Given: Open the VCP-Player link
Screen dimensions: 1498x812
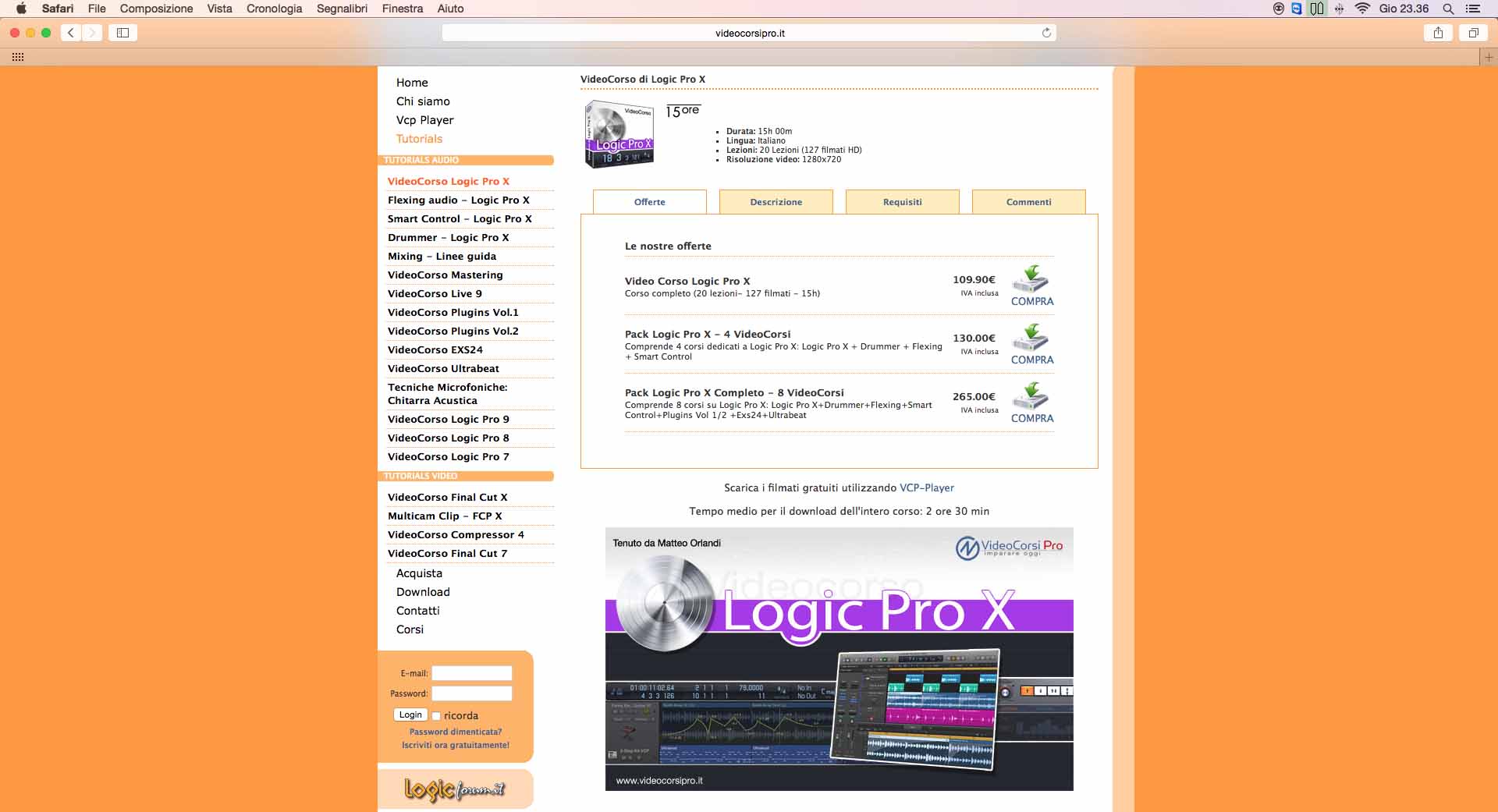Looking at the screenshot, I should (x=926, y=488).
